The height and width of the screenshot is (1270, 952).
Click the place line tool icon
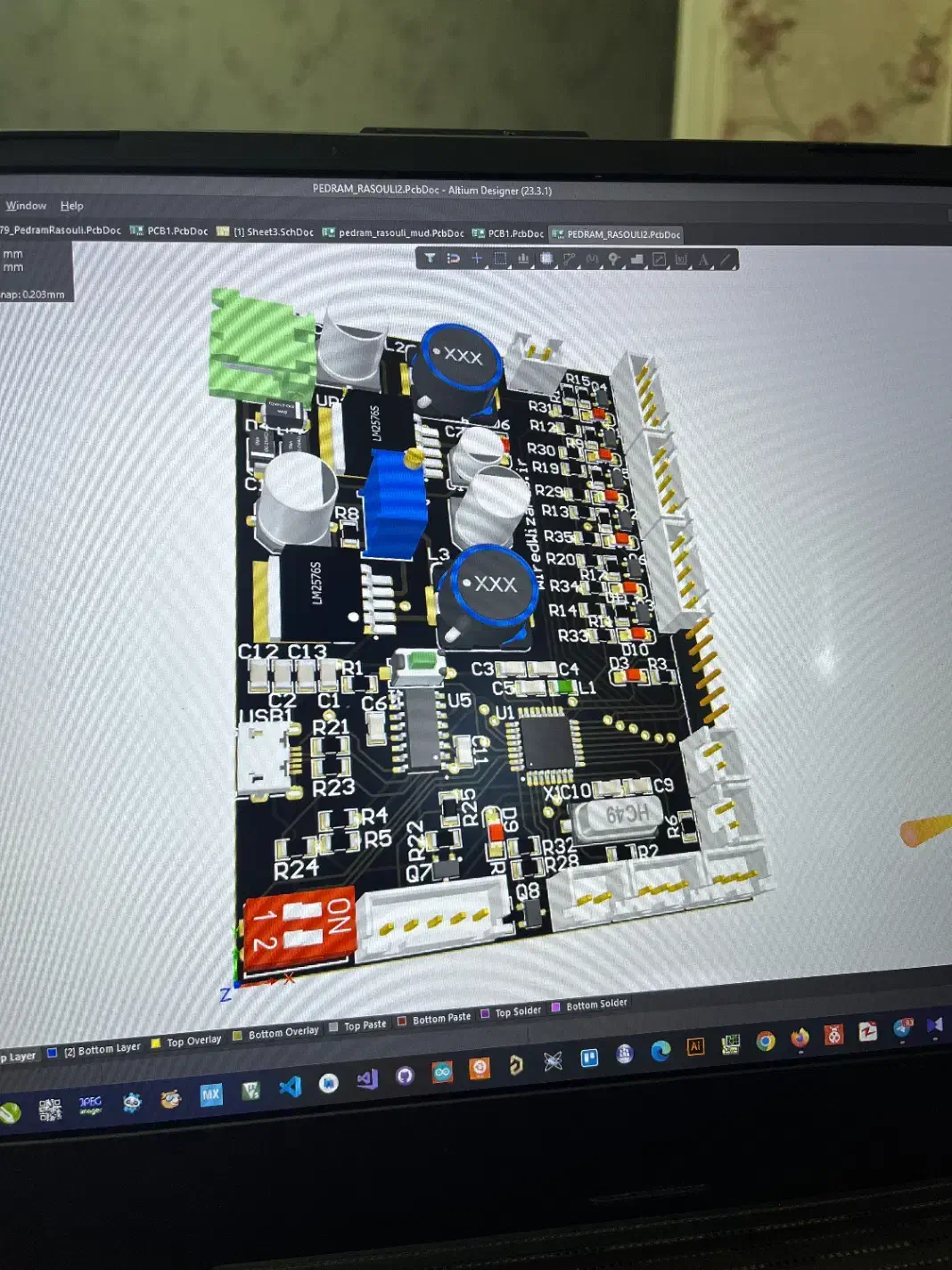pos(726,260)
